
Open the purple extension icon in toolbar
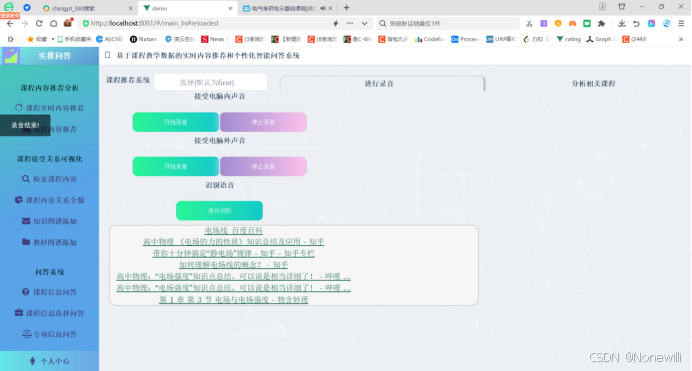coord(544,23)
